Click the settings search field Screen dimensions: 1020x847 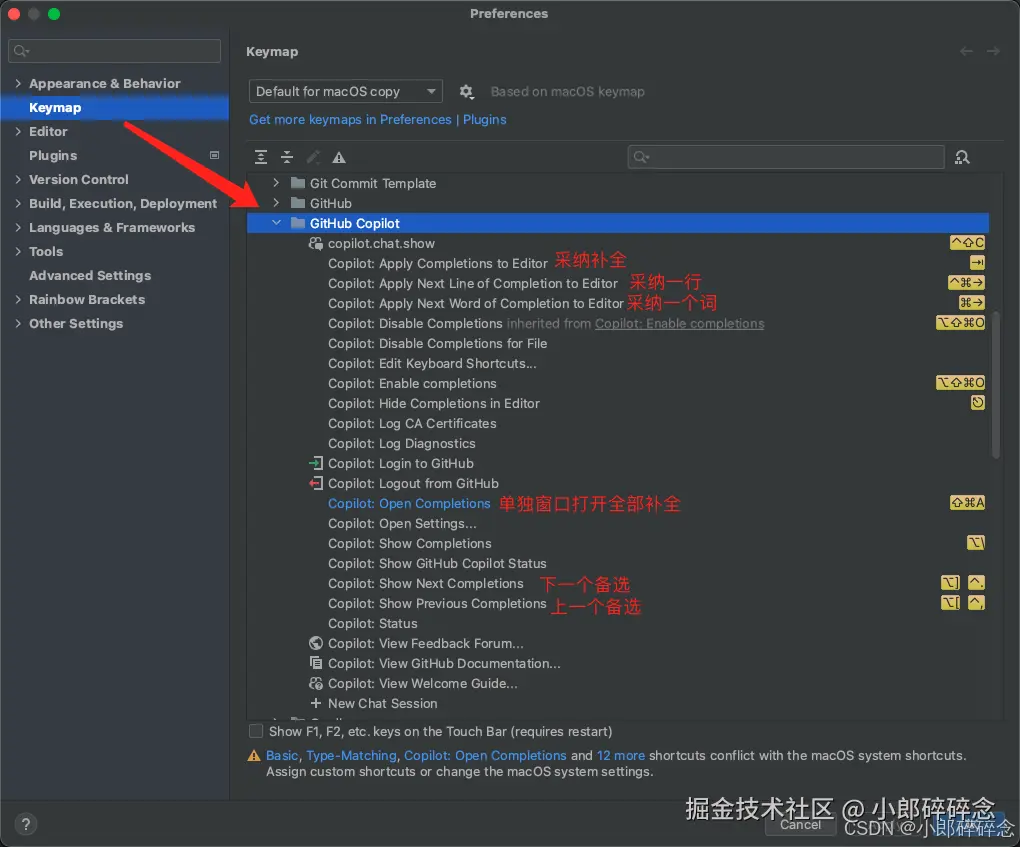pos(114,51)
